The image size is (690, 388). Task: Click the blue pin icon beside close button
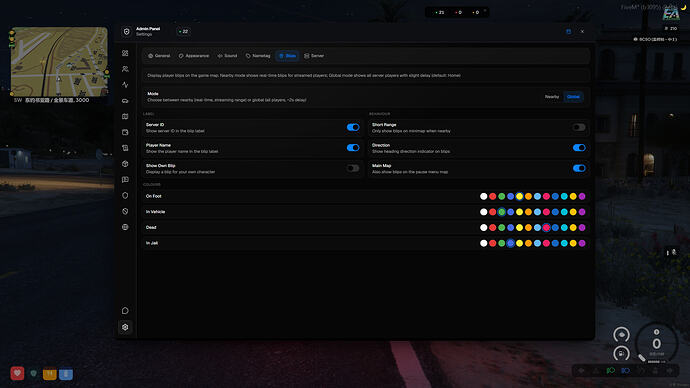coord(569,32)
